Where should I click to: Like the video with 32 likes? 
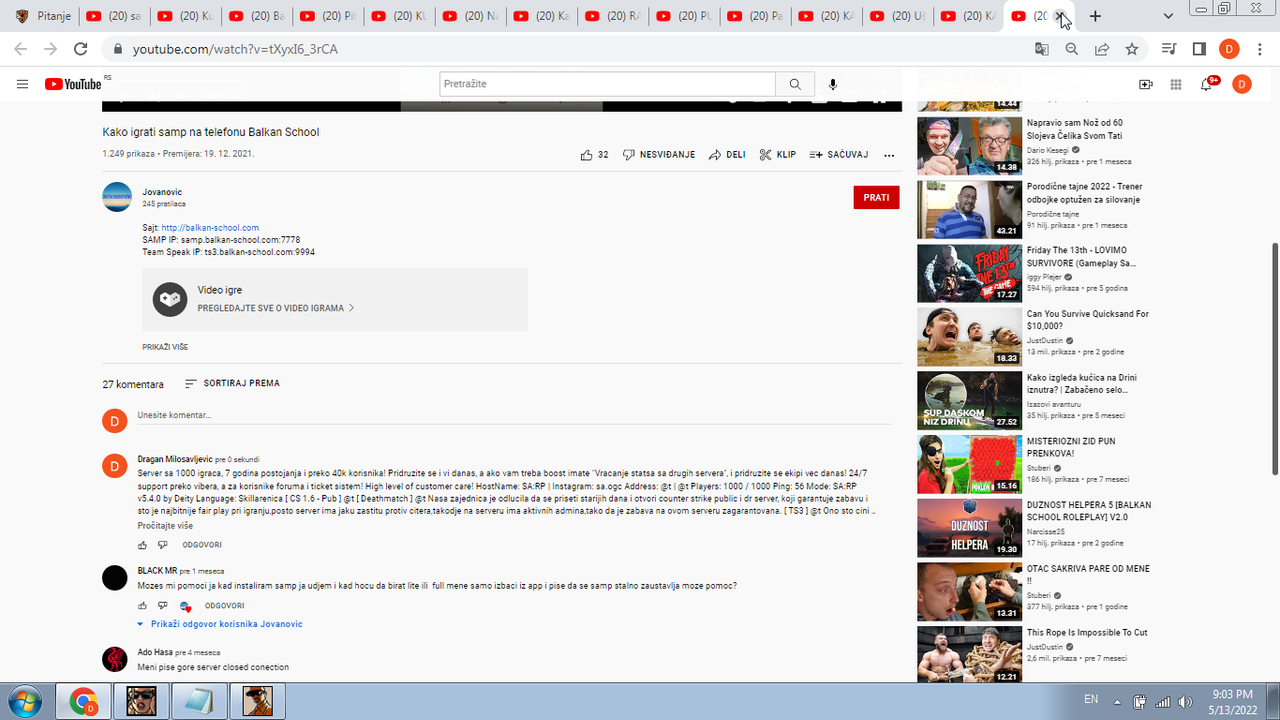(594, 155)
